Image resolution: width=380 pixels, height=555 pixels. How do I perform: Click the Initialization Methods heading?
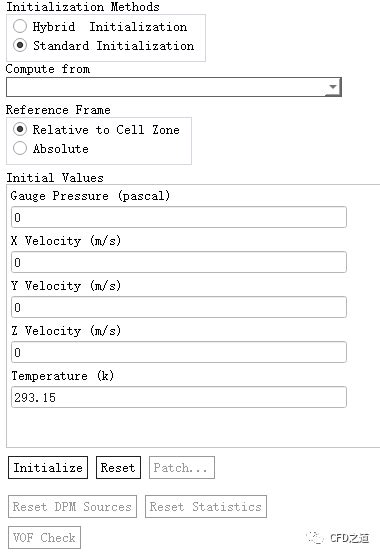83,6
